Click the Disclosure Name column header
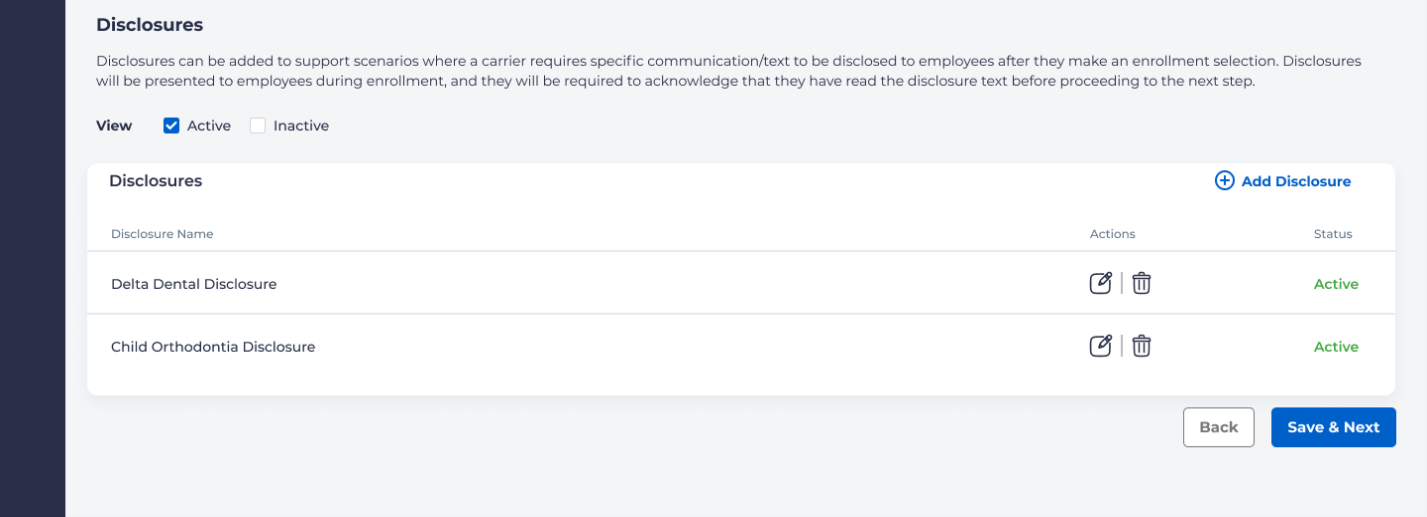 162,234
